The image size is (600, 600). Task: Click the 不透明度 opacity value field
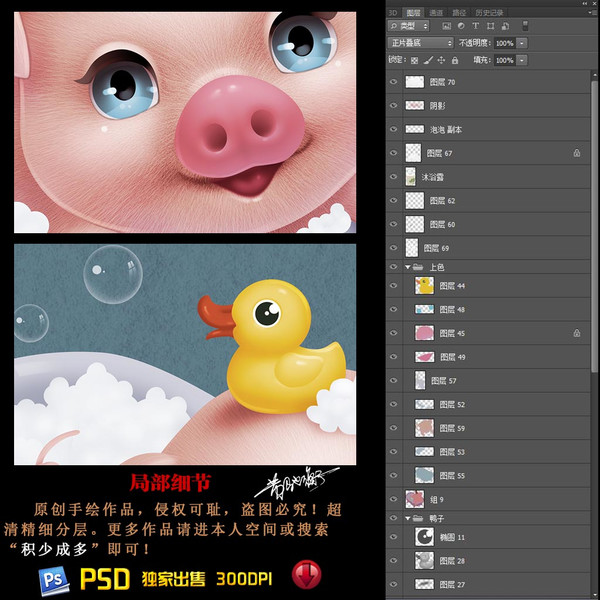(x=505, y=43)
